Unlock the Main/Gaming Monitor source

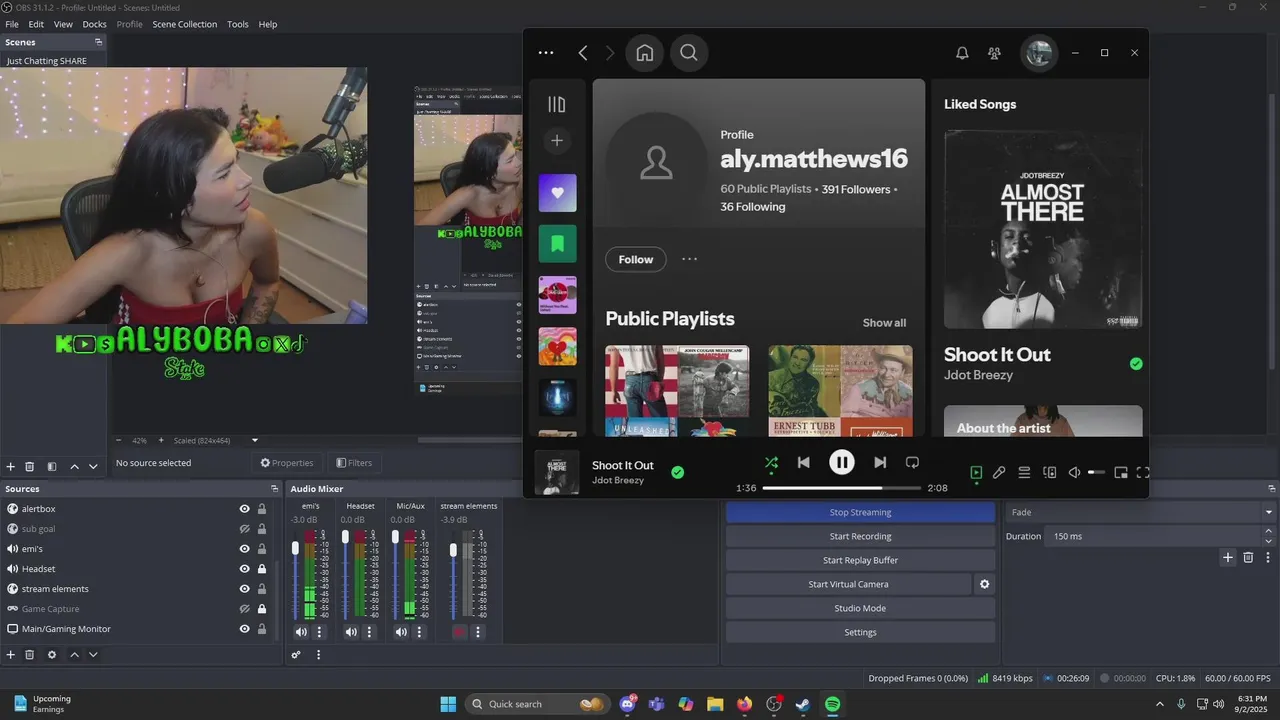[262, 629]
